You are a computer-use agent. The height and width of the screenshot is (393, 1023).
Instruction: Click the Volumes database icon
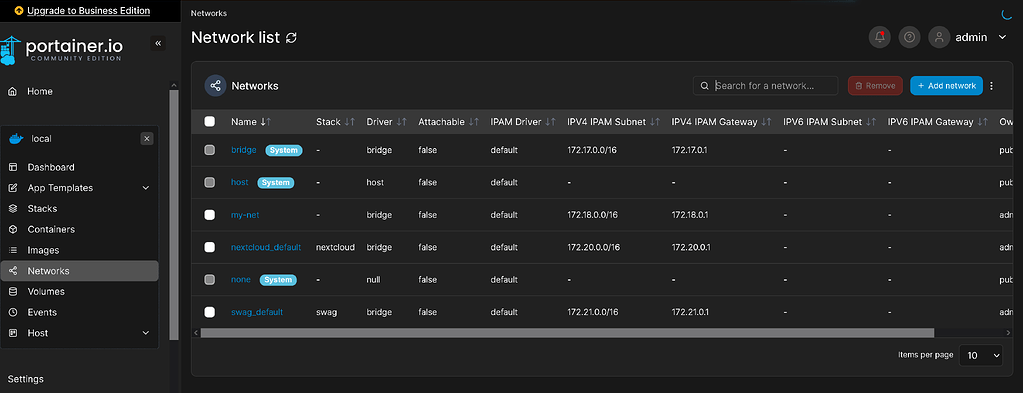coord(12,292)
